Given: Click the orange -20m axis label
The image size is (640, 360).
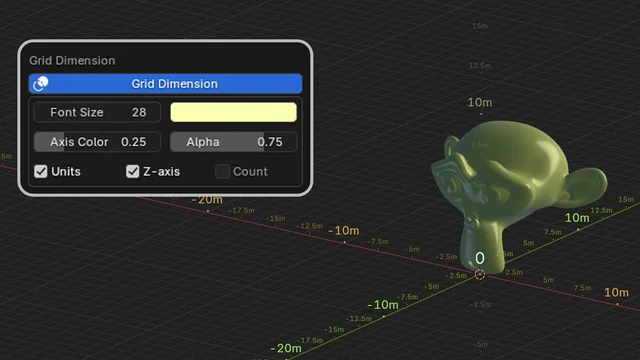Looking at the screenshot, I should point(207,200).
